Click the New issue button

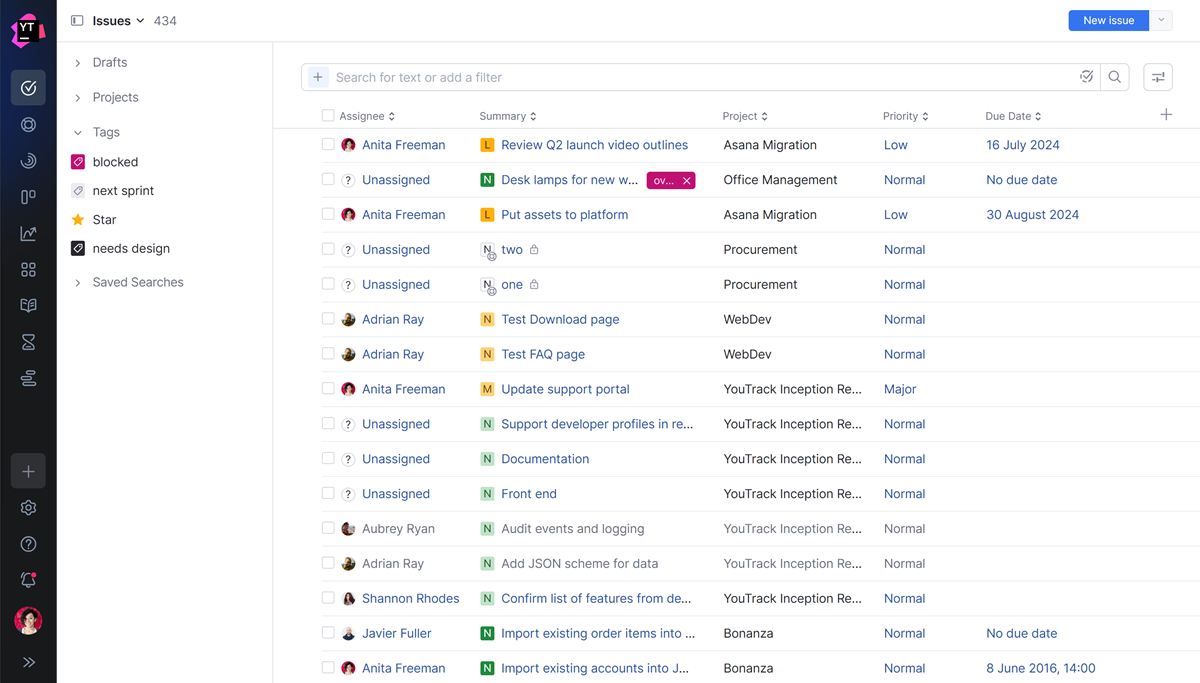(1107, 20)
